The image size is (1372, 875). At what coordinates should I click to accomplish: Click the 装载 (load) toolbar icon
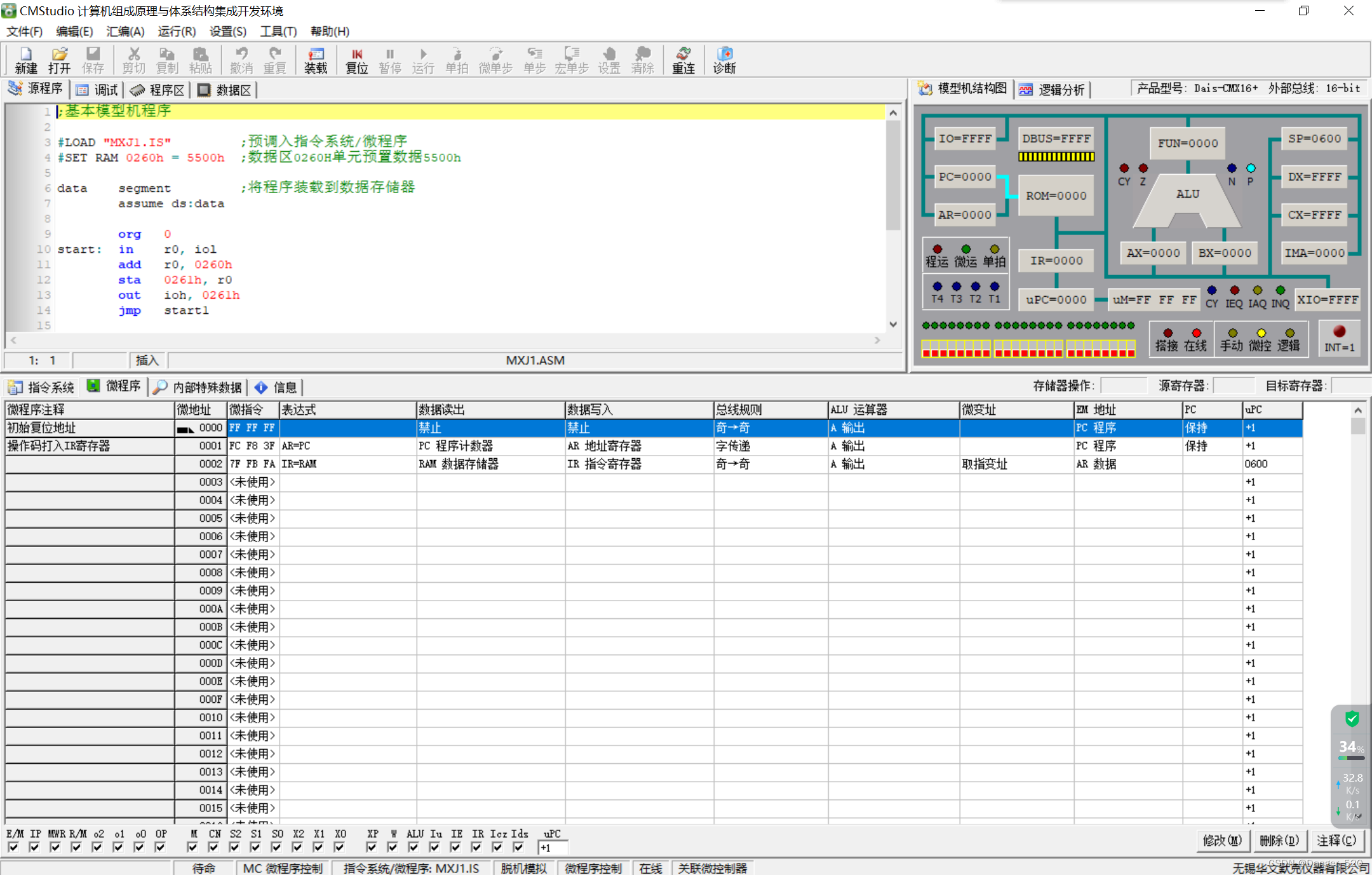(315, 60)
